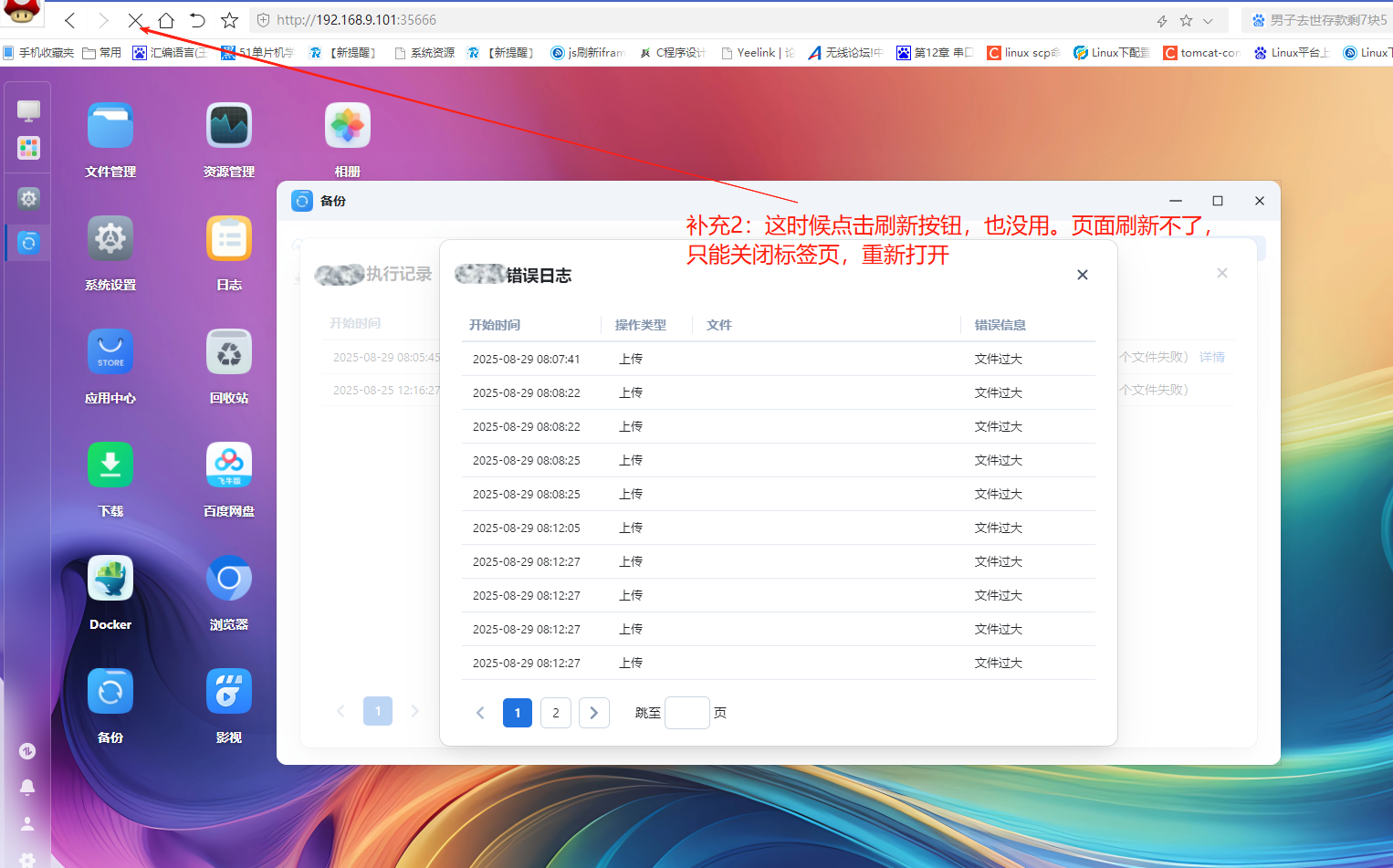Open settings gear in left dock

click(x=28, y=198)
